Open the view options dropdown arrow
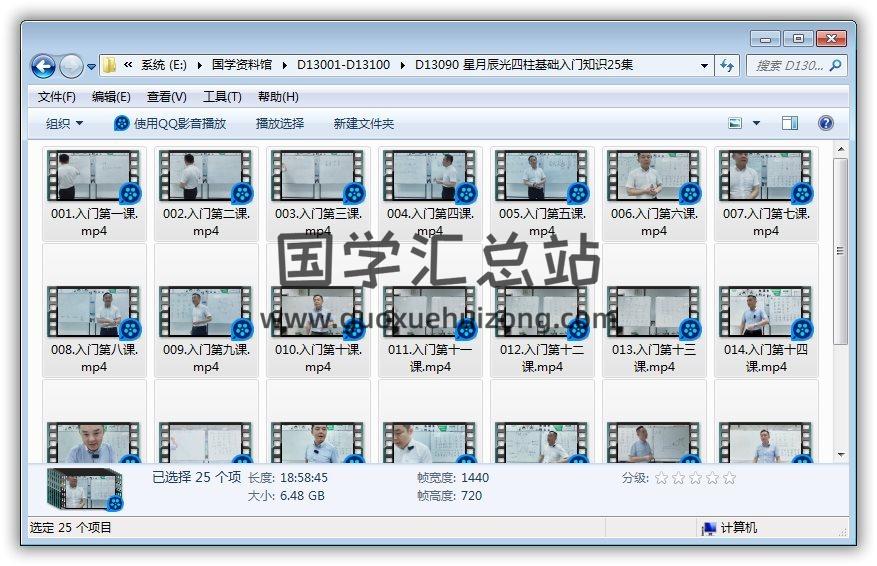 click(x=756, y=123)
